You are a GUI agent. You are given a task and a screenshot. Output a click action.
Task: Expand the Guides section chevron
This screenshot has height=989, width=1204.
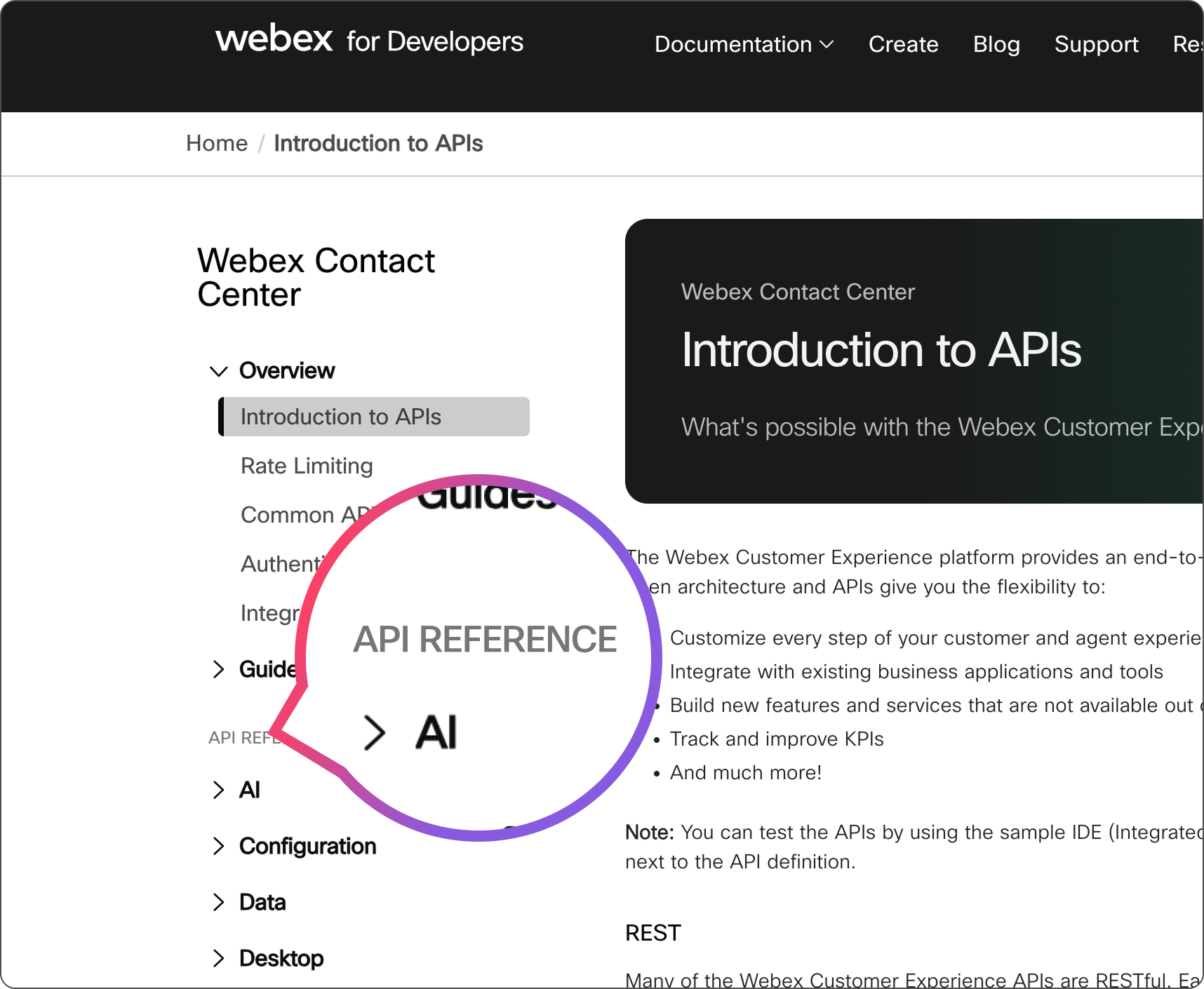[219, 669]
